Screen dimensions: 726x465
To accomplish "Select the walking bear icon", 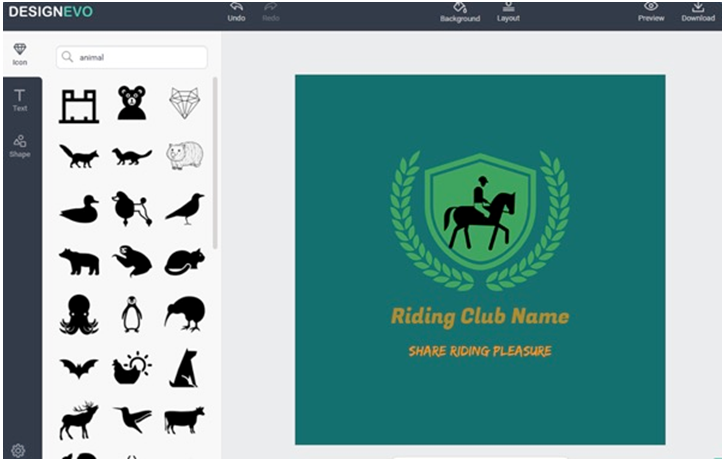I will point(79,262).
